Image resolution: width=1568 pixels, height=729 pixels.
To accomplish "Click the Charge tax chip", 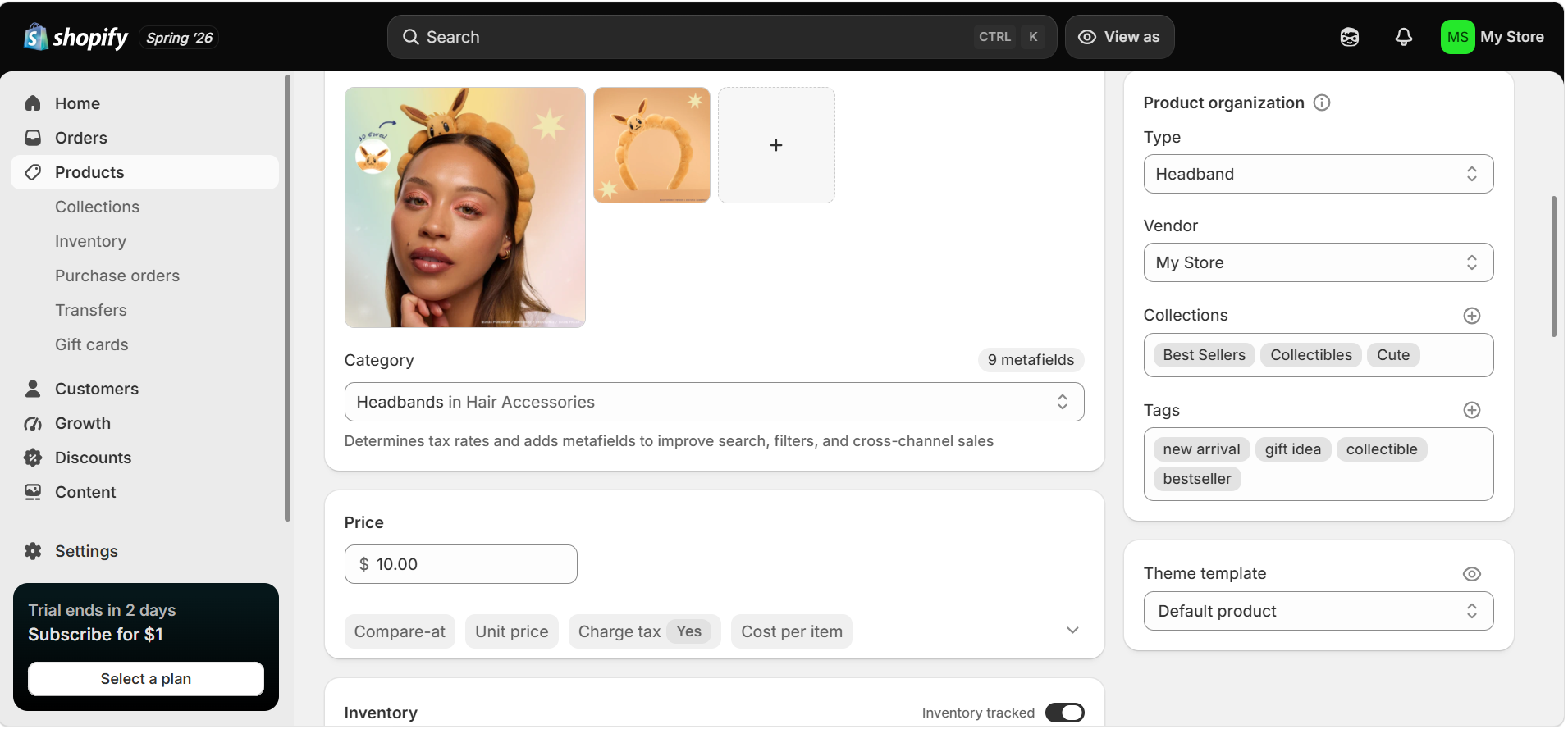I will pos(644,631).
